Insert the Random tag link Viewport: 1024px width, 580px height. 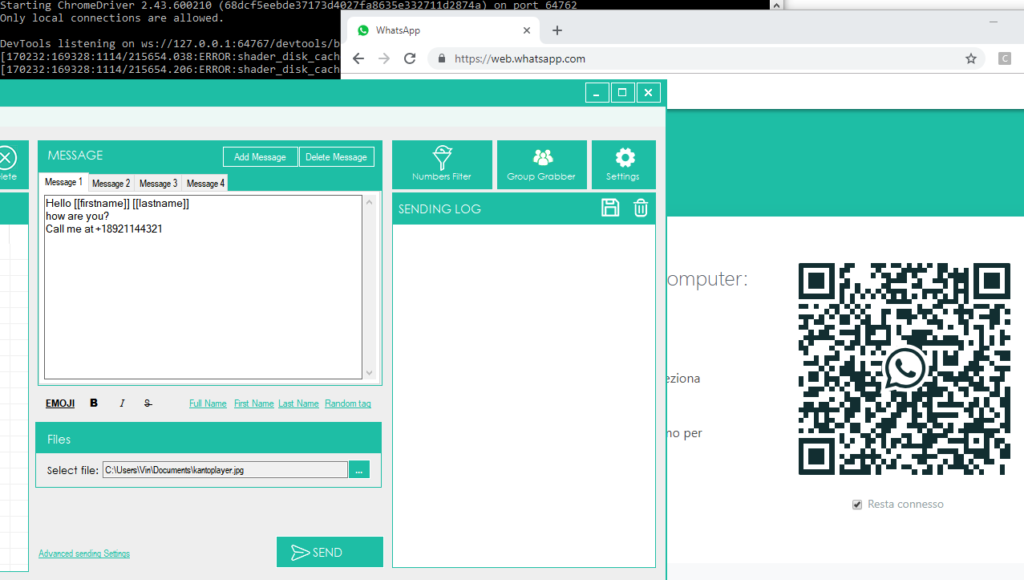348,403
